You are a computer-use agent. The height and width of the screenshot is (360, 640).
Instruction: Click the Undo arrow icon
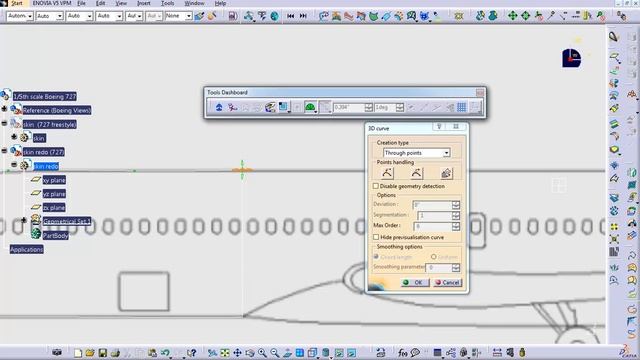click(x=165, y=353)
